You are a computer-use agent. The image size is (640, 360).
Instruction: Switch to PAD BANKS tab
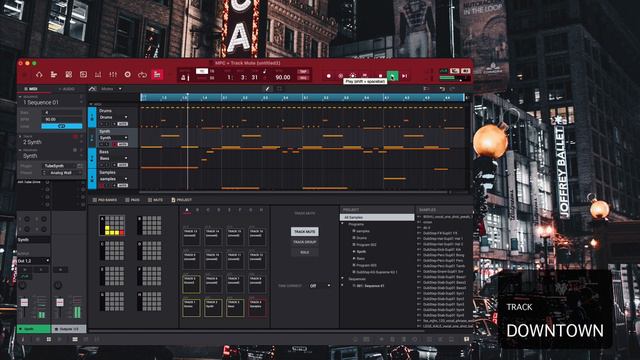(x=105, y=200)
